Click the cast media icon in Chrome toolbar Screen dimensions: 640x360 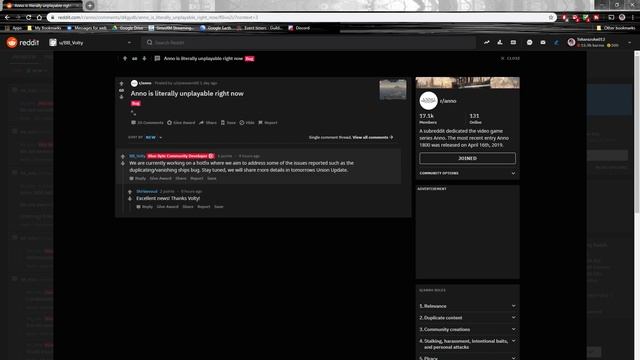click(x=611, y=18)
